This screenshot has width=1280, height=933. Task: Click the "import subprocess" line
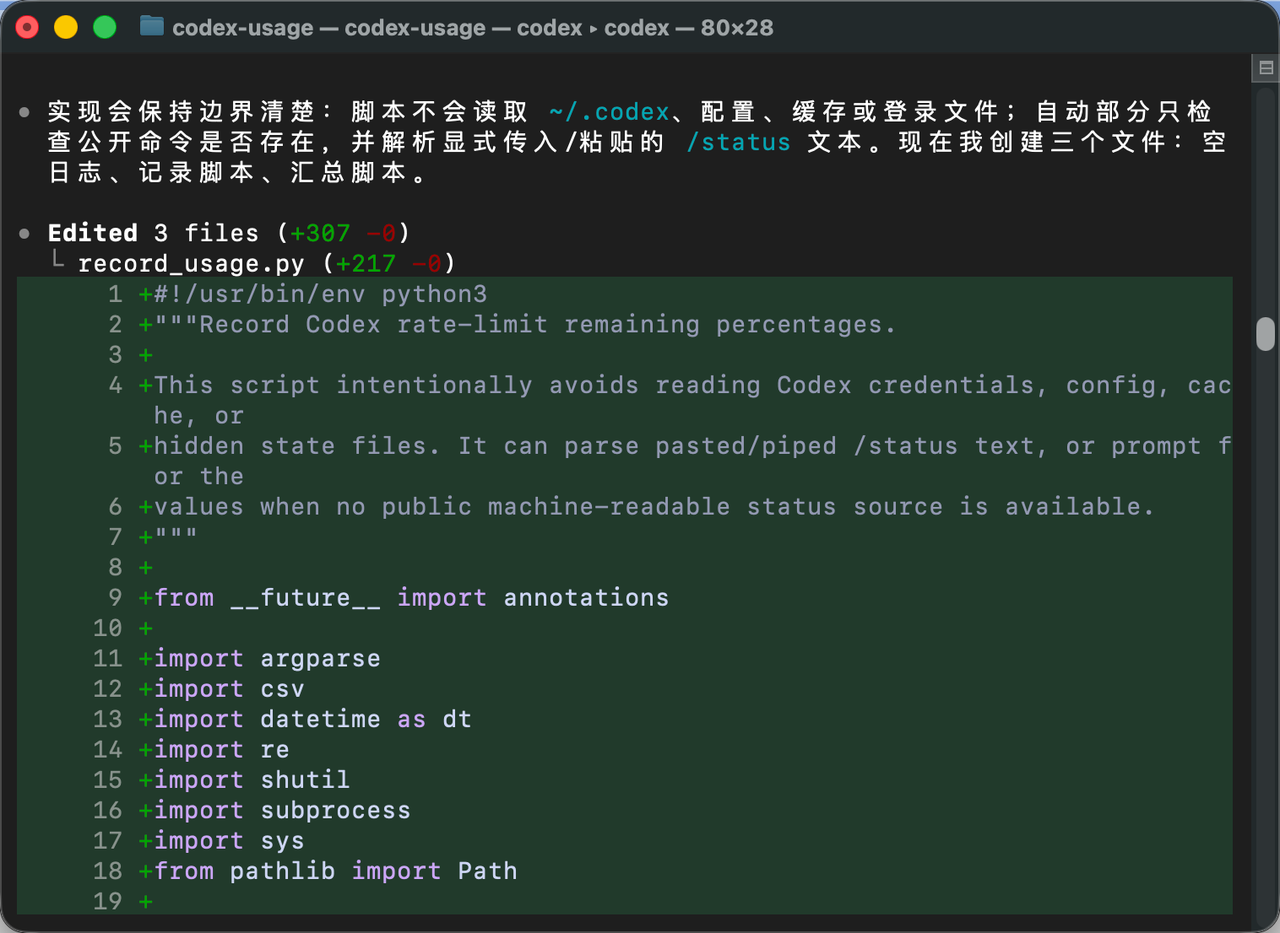[x=282, y=810]
